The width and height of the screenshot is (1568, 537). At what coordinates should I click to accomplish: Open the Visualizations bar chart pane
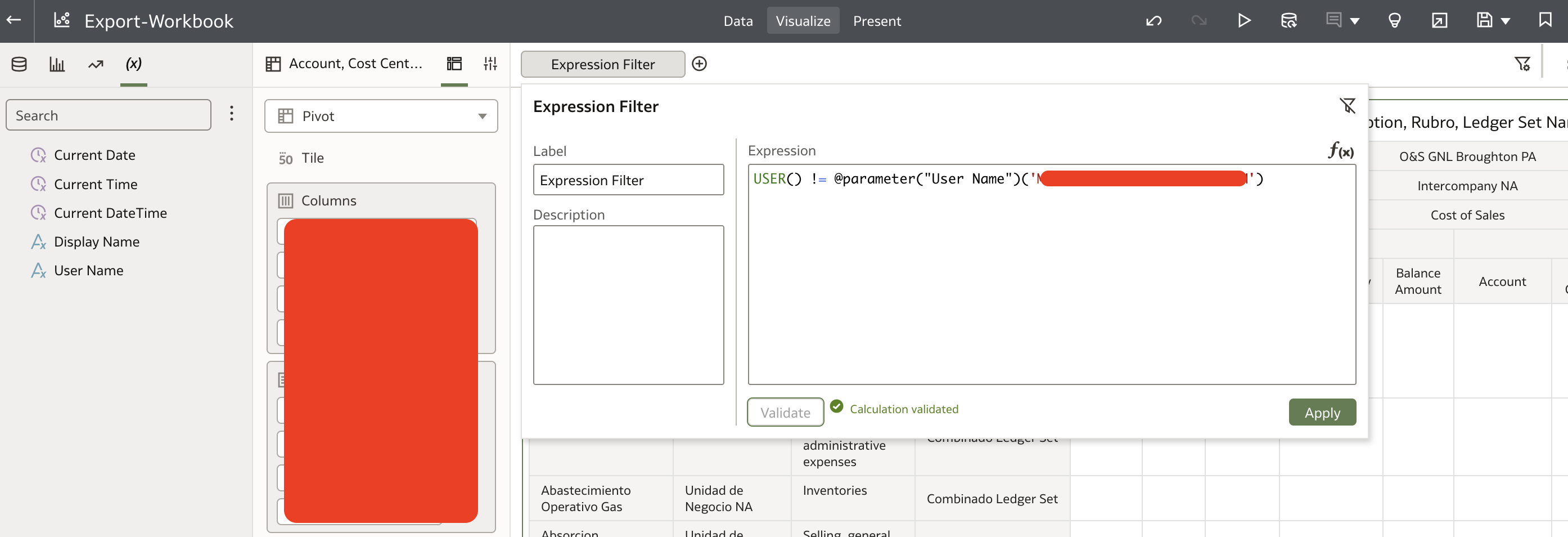click(57, 64)
